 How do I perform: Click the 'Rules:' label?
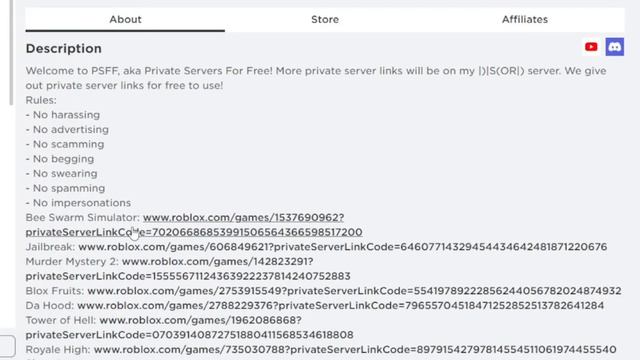41,100
